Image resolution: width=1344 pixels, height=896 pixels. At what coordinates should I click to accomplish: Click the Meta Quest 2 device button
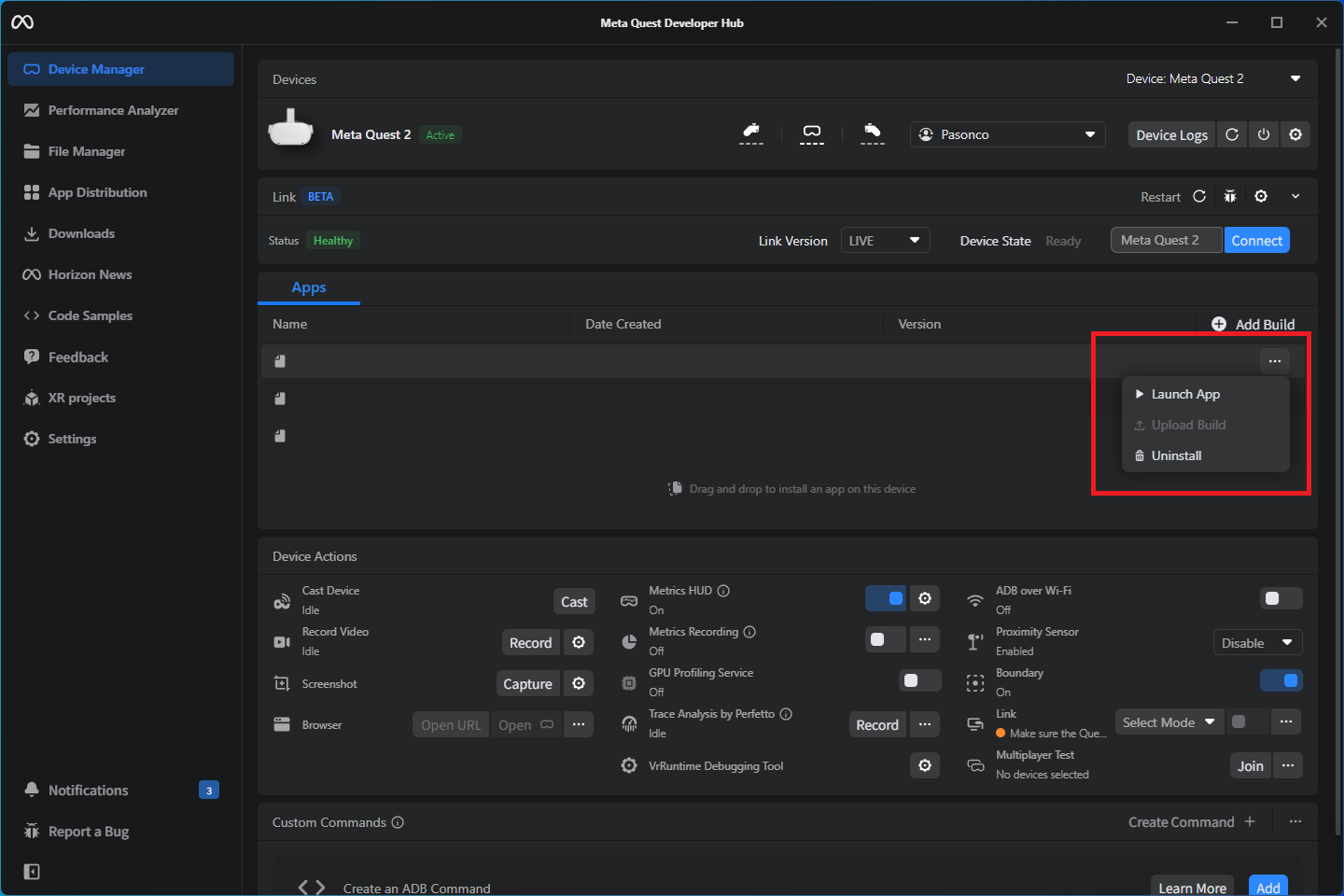pos(1167,240)
